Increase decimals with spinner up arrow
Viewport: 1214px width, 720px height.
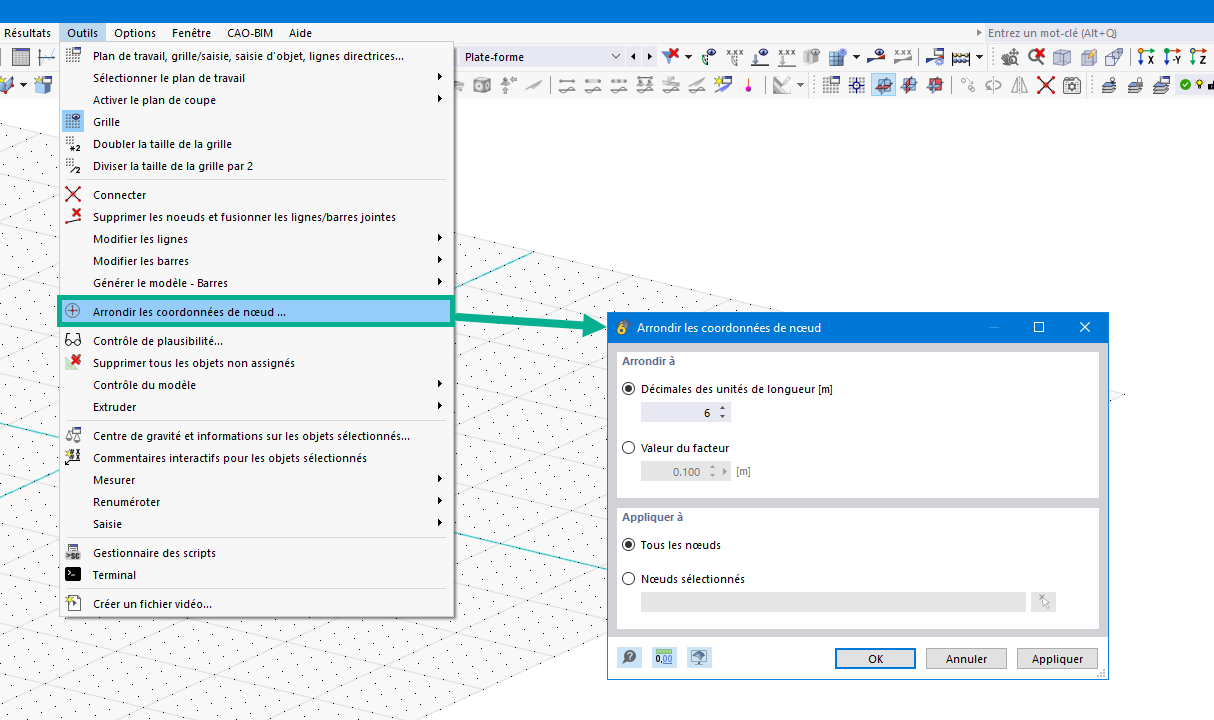[x=723, y=408]
